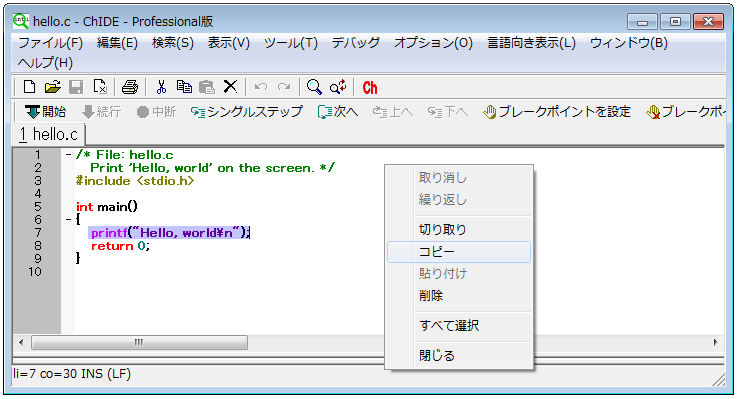Click the 続行 continue button
The width and height of the screenshot is (738, 399).
pyautogui.click(x=102, y=112)
